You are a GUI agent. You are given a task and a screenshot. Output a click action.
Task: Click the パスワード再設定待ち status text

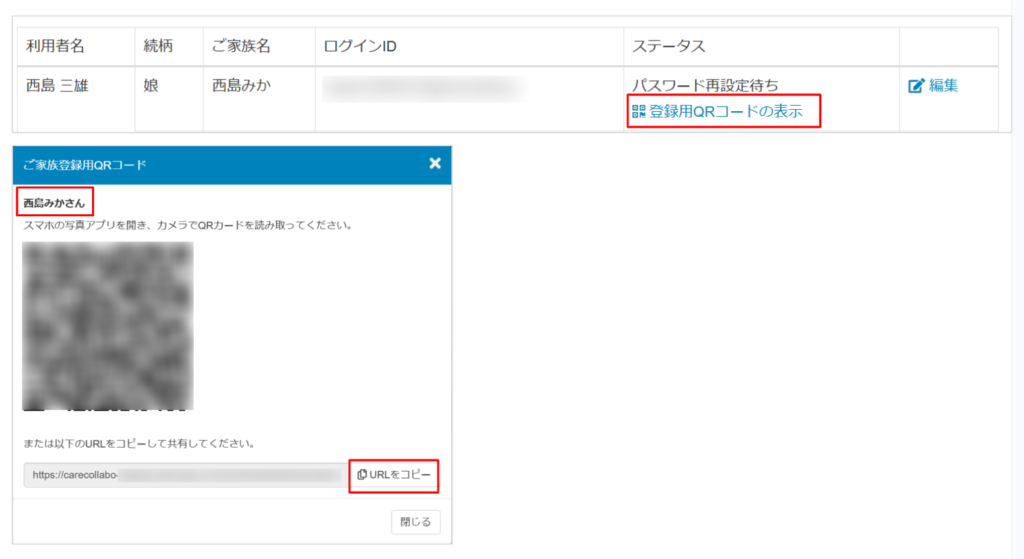tap(704, 86)
